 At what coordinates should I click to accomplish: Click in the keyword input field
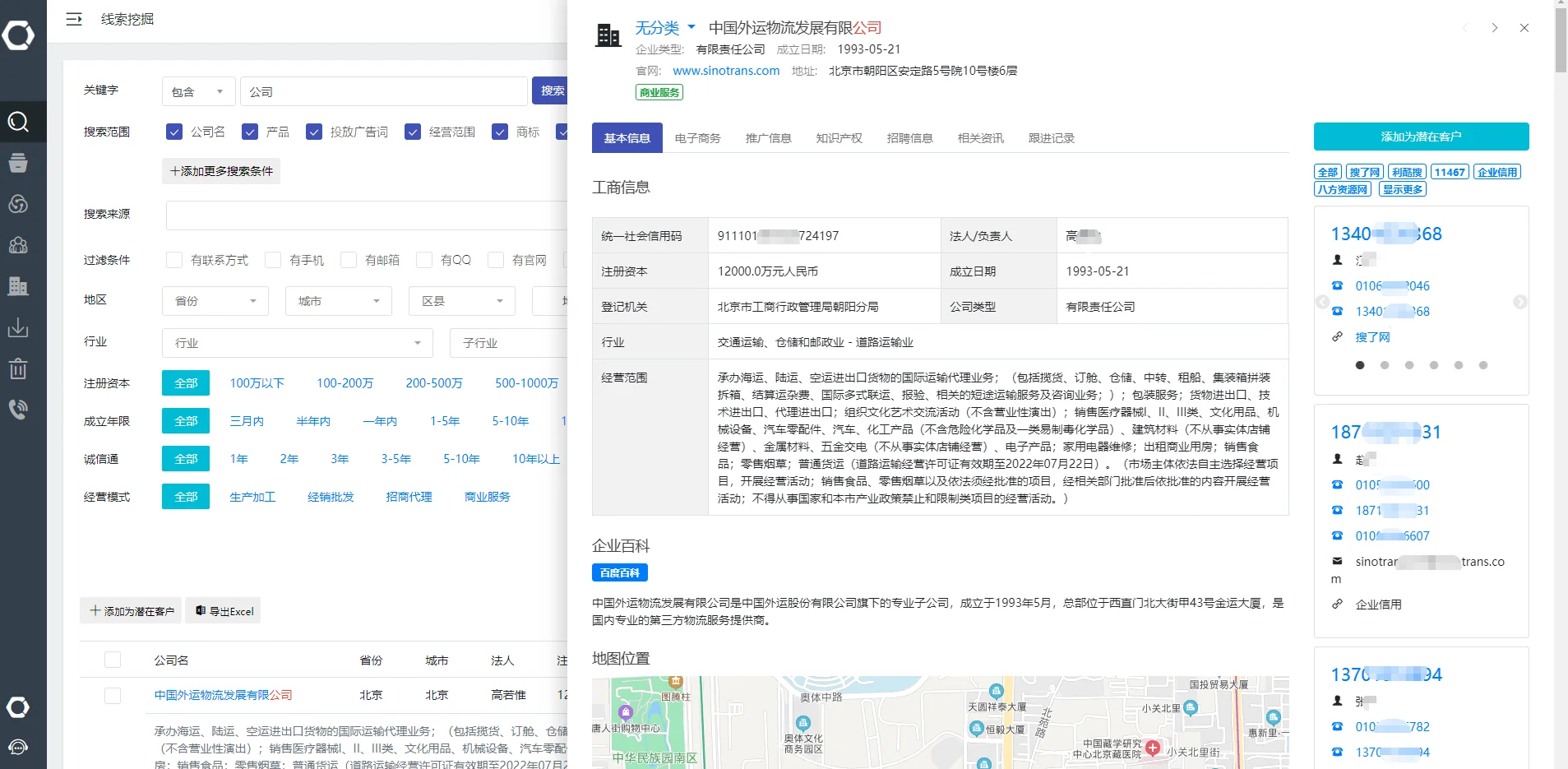click(x=383, y=91)
